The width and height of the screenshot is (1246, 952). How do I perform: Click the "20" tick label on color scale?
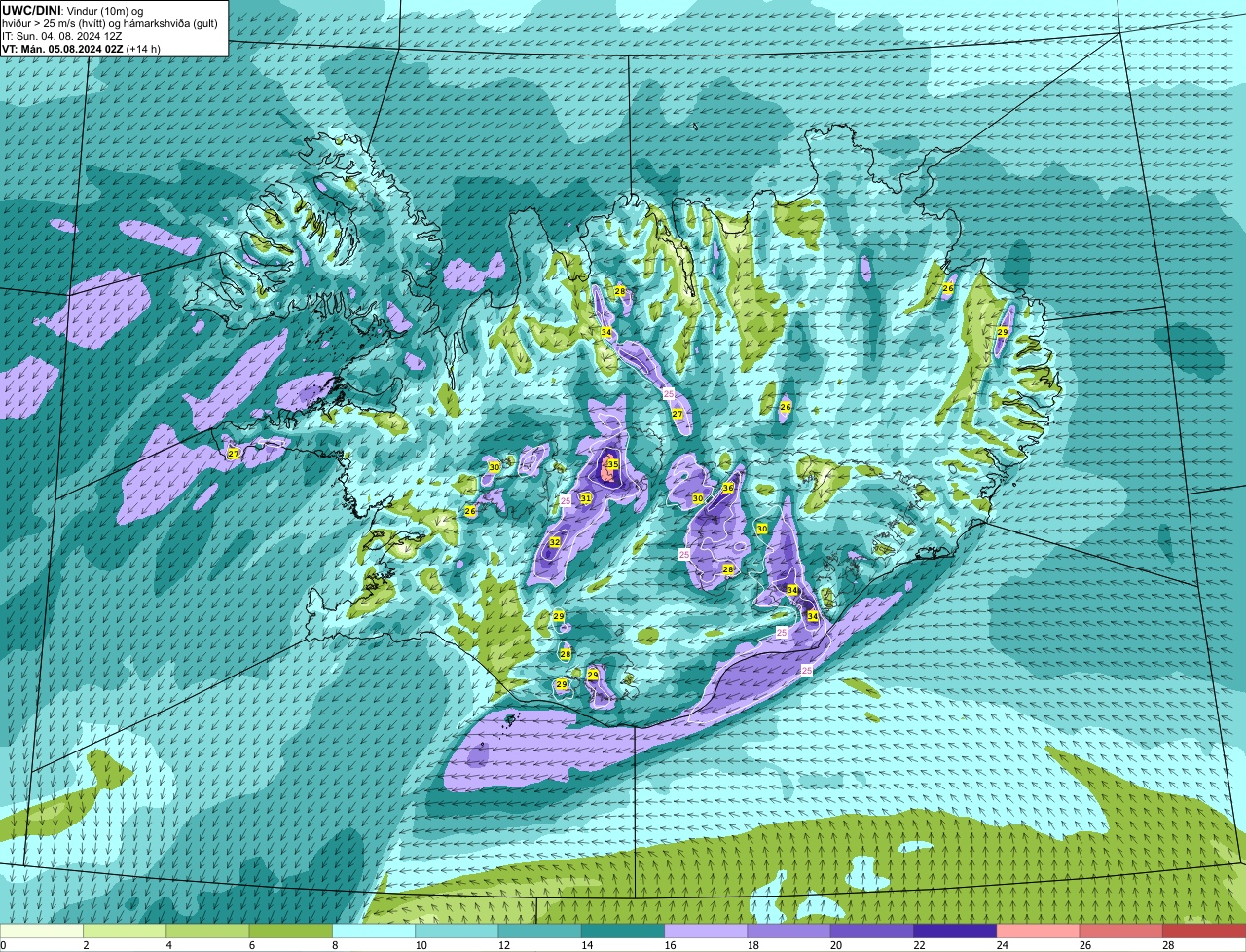click(x=835, y=945)
